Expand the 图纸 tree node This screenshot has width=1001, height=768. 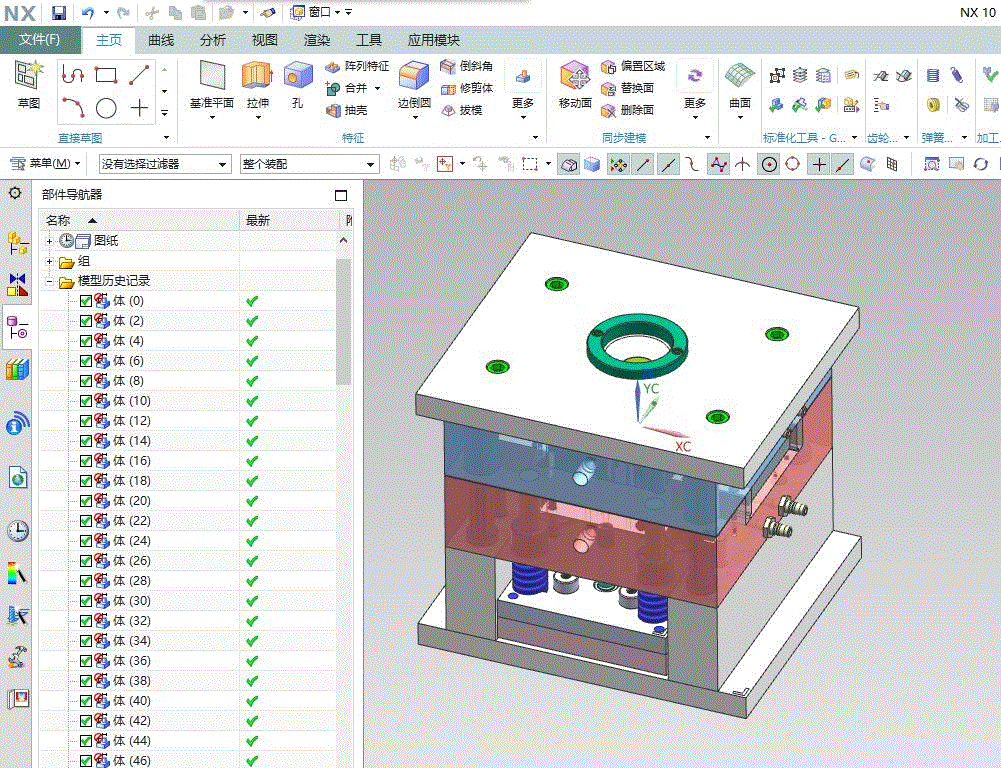coord(49,241)
